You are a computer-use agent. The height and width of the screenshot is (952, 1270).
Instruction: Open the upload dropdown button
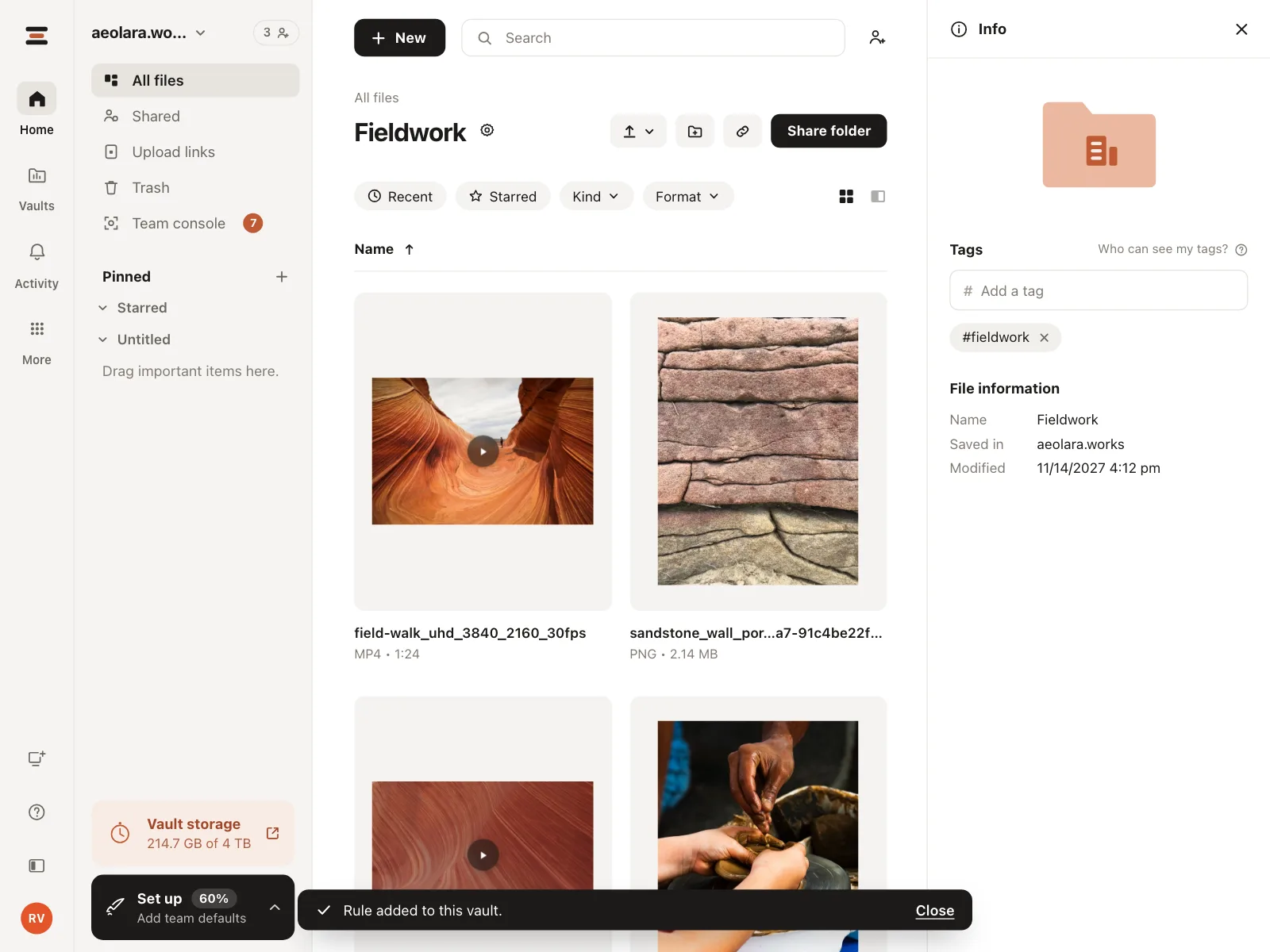(x=638, y=131)
